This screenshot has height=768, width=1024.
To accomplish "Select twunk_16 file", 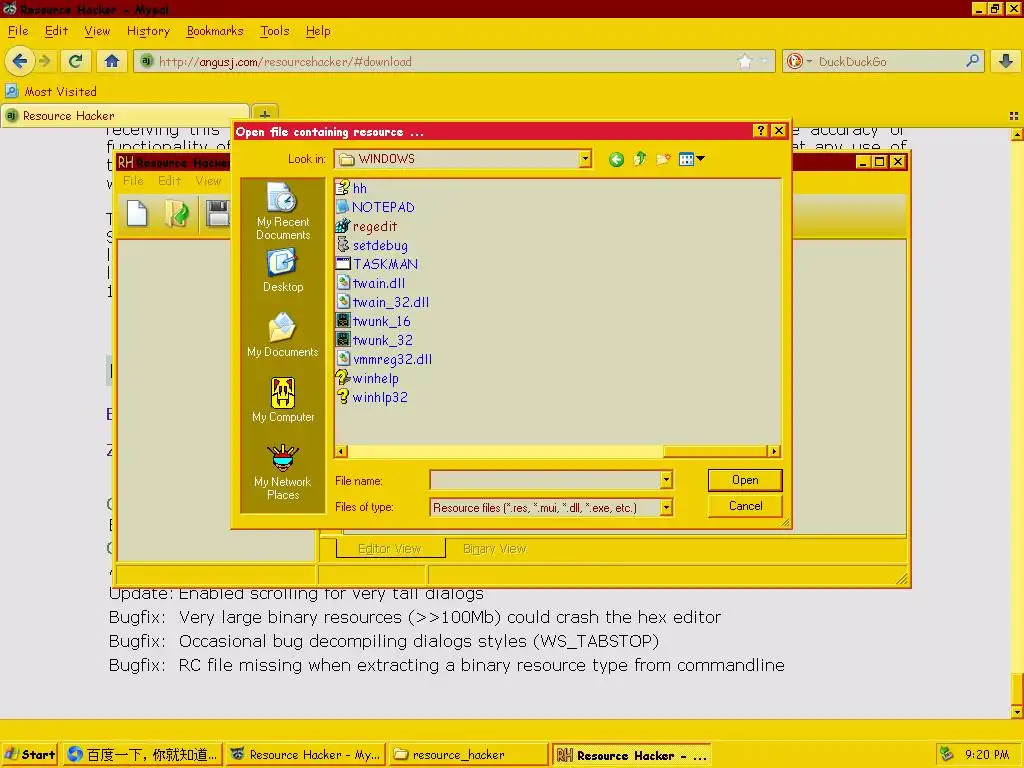I will click(373, 321).
